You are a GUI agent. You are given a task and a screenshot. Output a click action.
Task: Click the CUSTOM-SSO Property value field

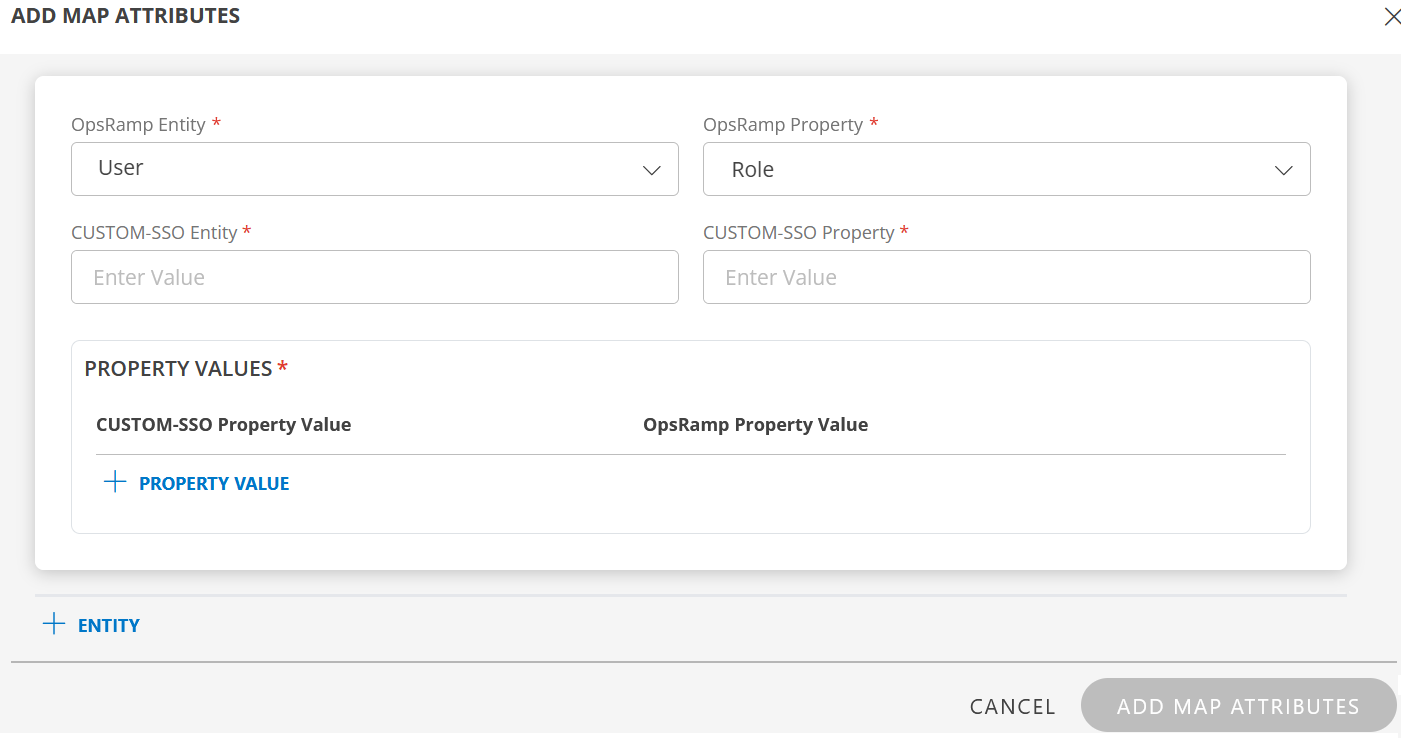(1006, 277)
